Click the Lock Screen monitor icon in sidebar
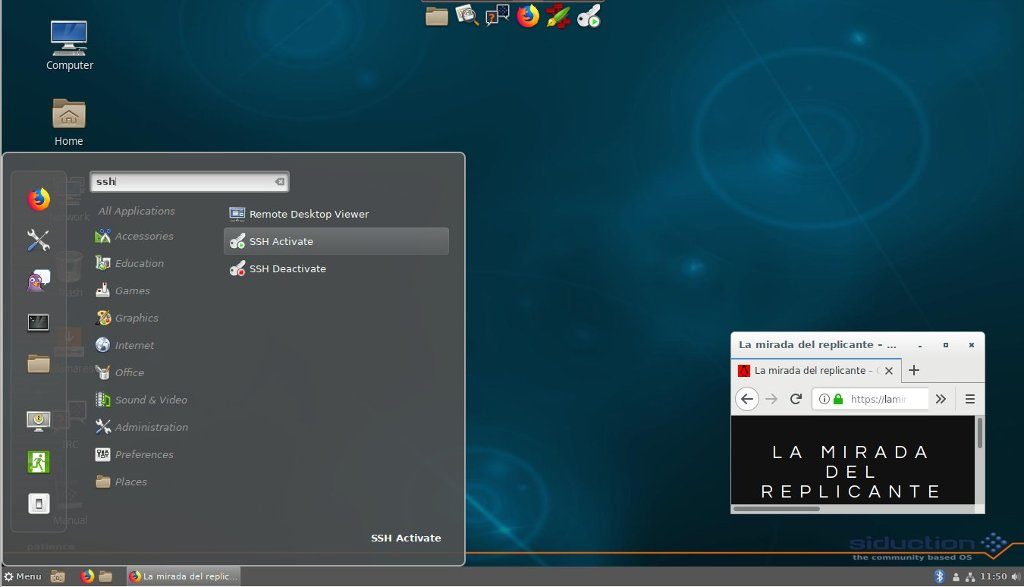This screenshot has height=587, width=1024. (x=38, y=420)
